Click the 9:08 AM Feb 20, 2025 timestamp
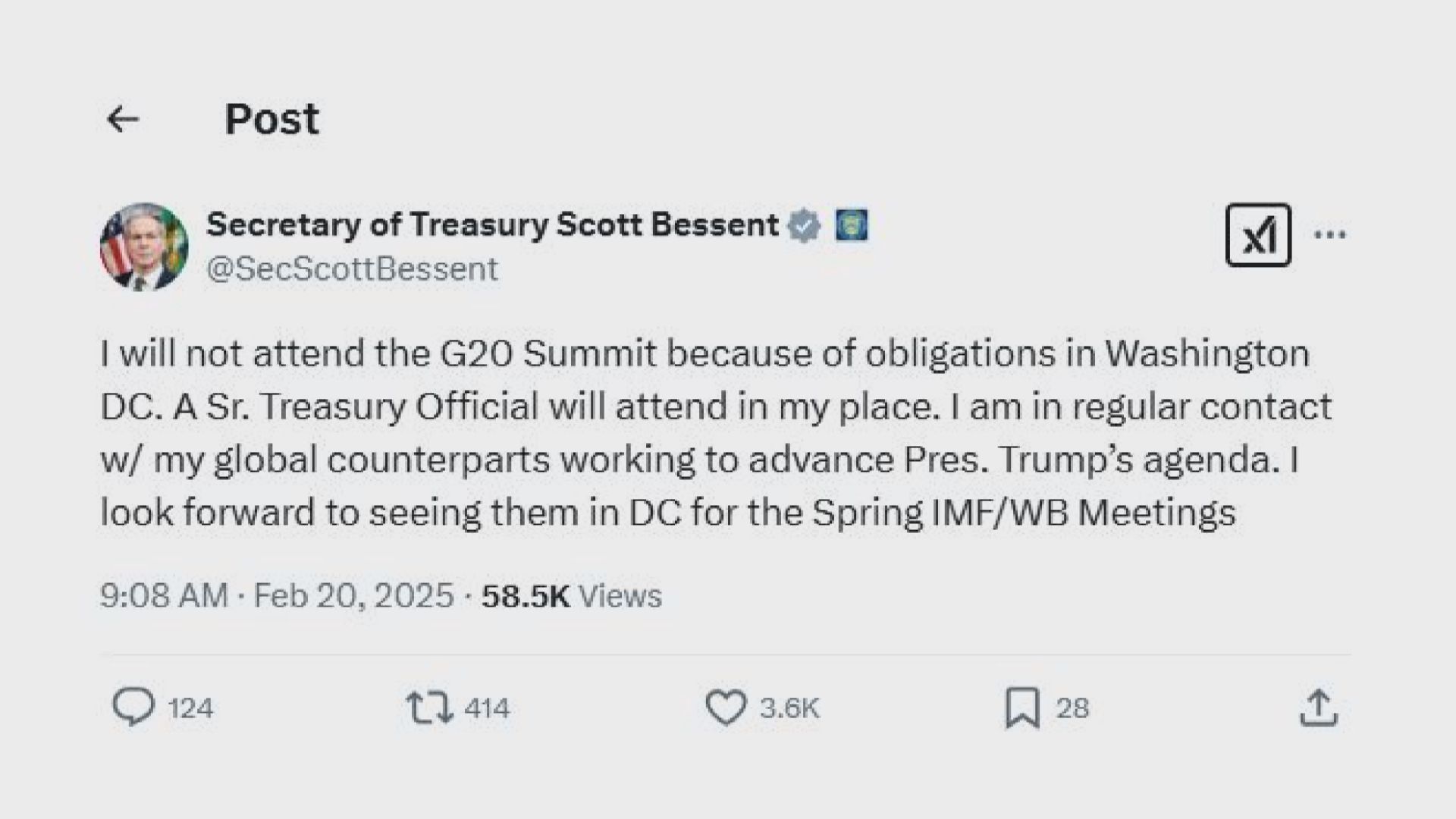 [277, 595]
